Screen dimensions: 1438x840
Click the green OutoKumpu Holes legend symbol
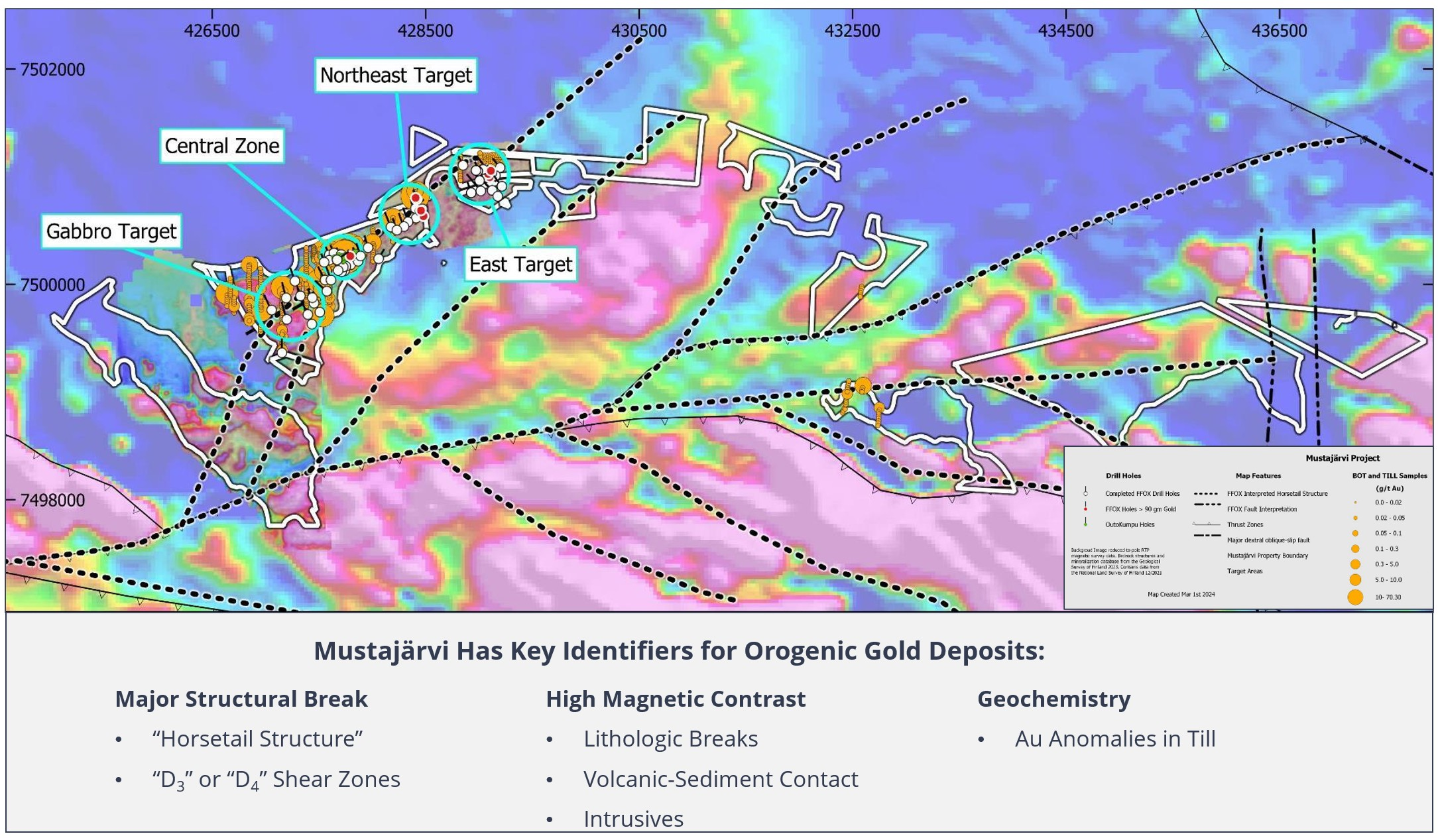[1085, 522]
